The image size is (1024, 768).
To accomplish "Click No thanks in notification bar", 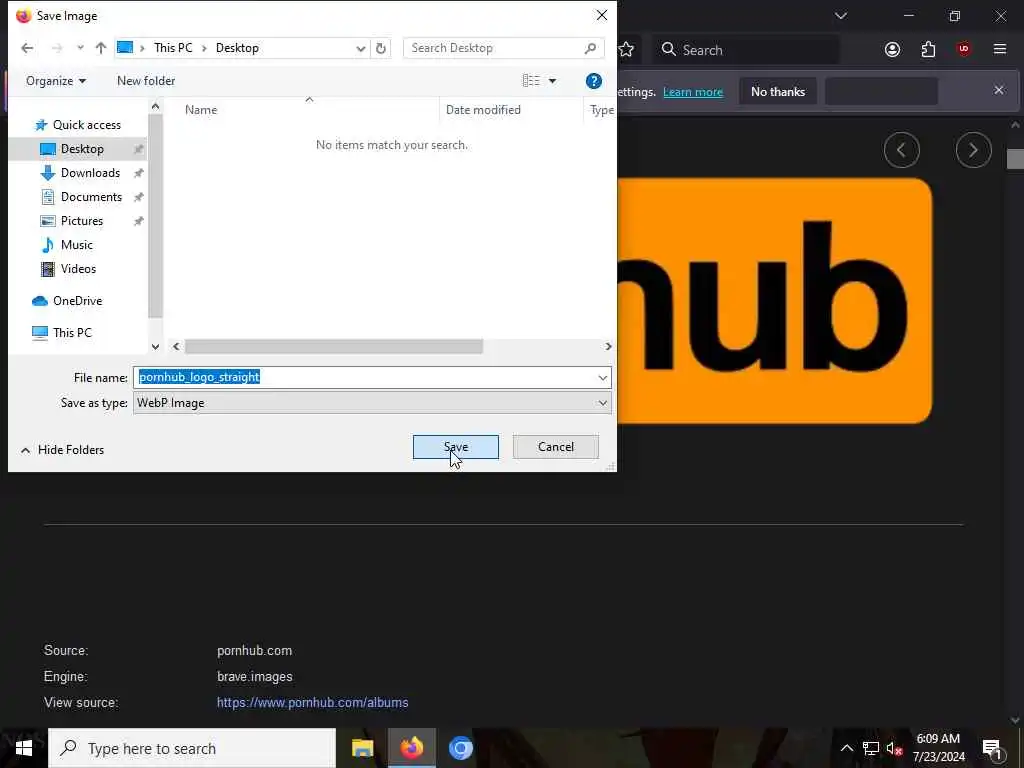I will [x=778, y=92].
